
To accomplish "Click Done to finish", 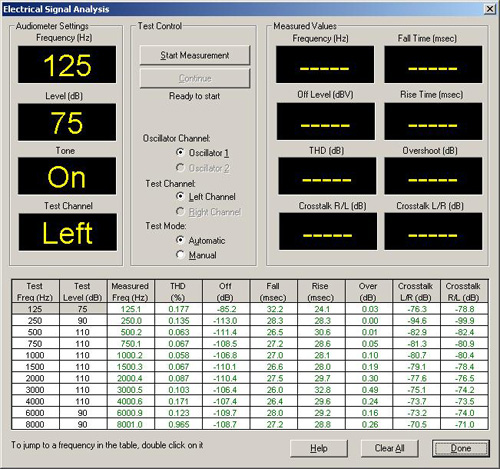I will click(461, 448).
